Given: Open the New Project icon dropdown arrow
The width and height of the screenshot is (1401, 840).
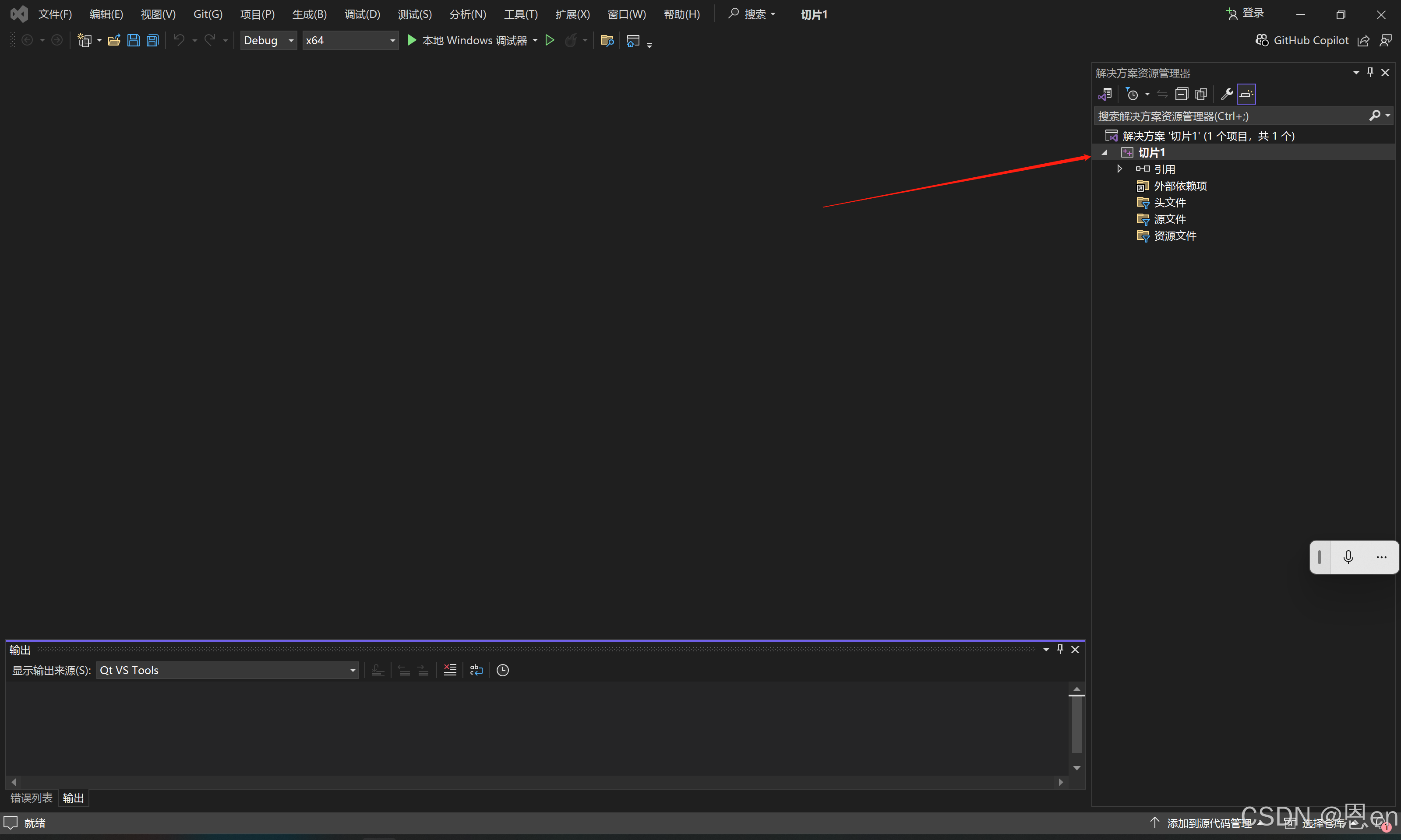Looking at the screenshot, I should click(x=99, y=40).
